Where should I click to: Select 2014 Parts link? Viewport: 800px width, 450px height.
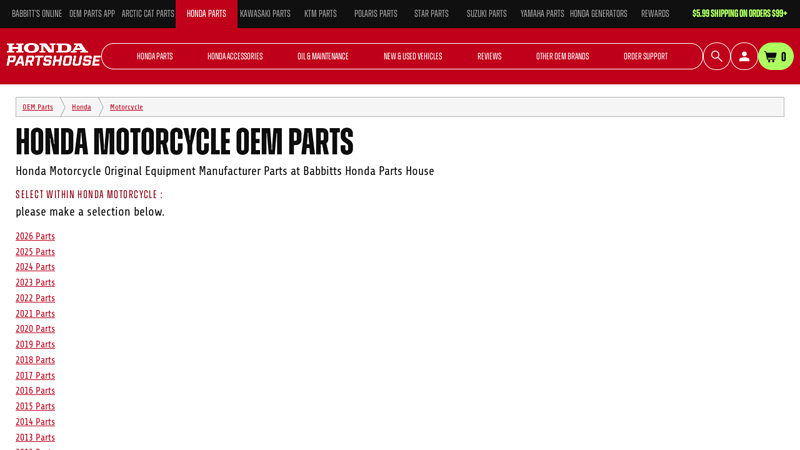[x=35, y=421]
